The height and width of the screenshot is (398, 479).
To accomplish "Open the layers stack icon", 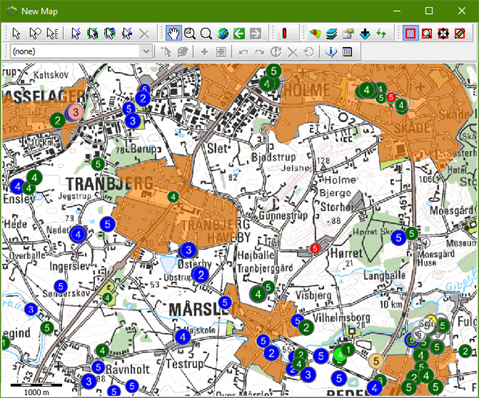I will pyautogui.click(x=332, y=33).
